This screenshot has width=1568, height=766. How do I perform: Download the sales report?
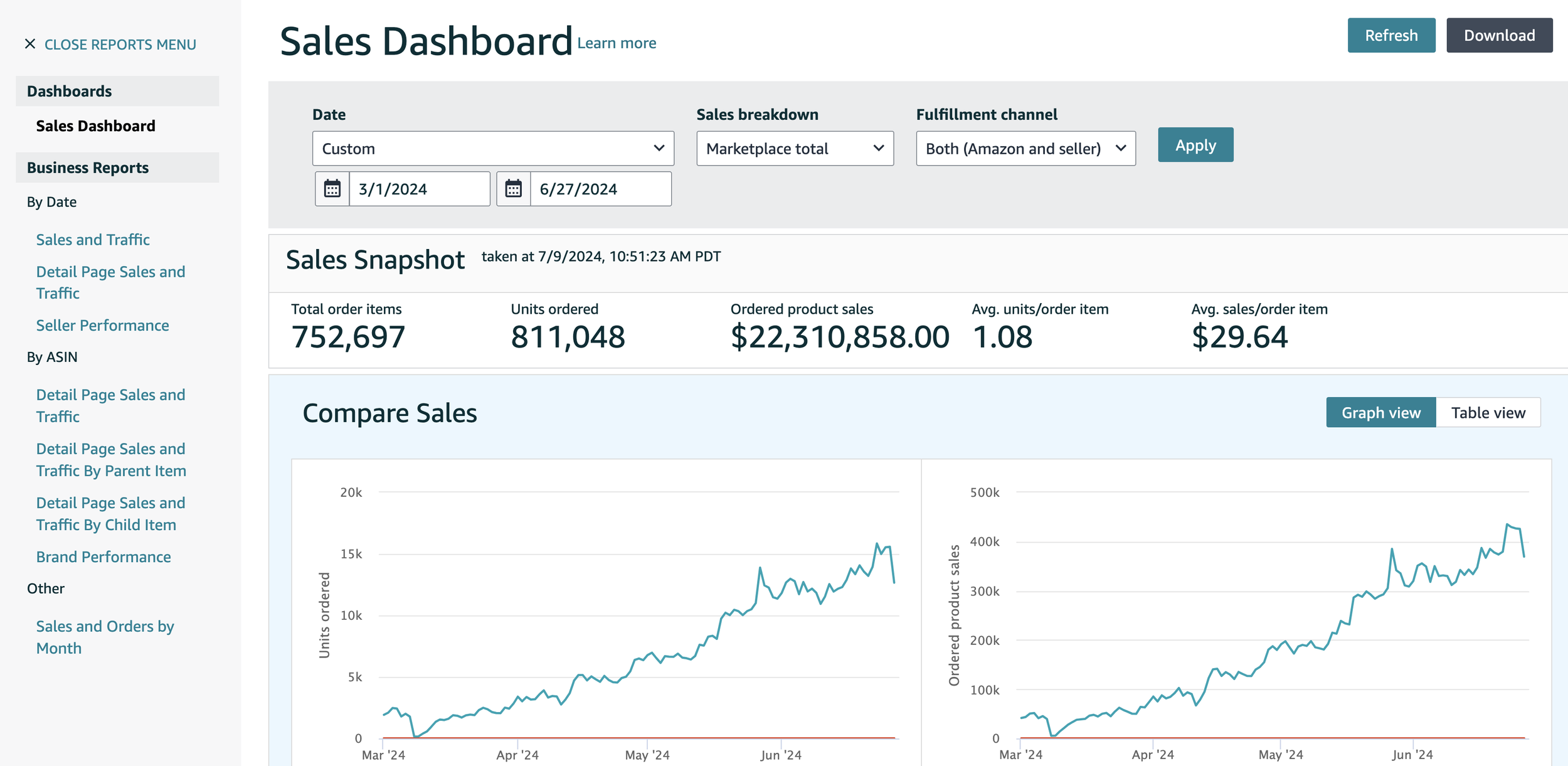(1500, 35)
